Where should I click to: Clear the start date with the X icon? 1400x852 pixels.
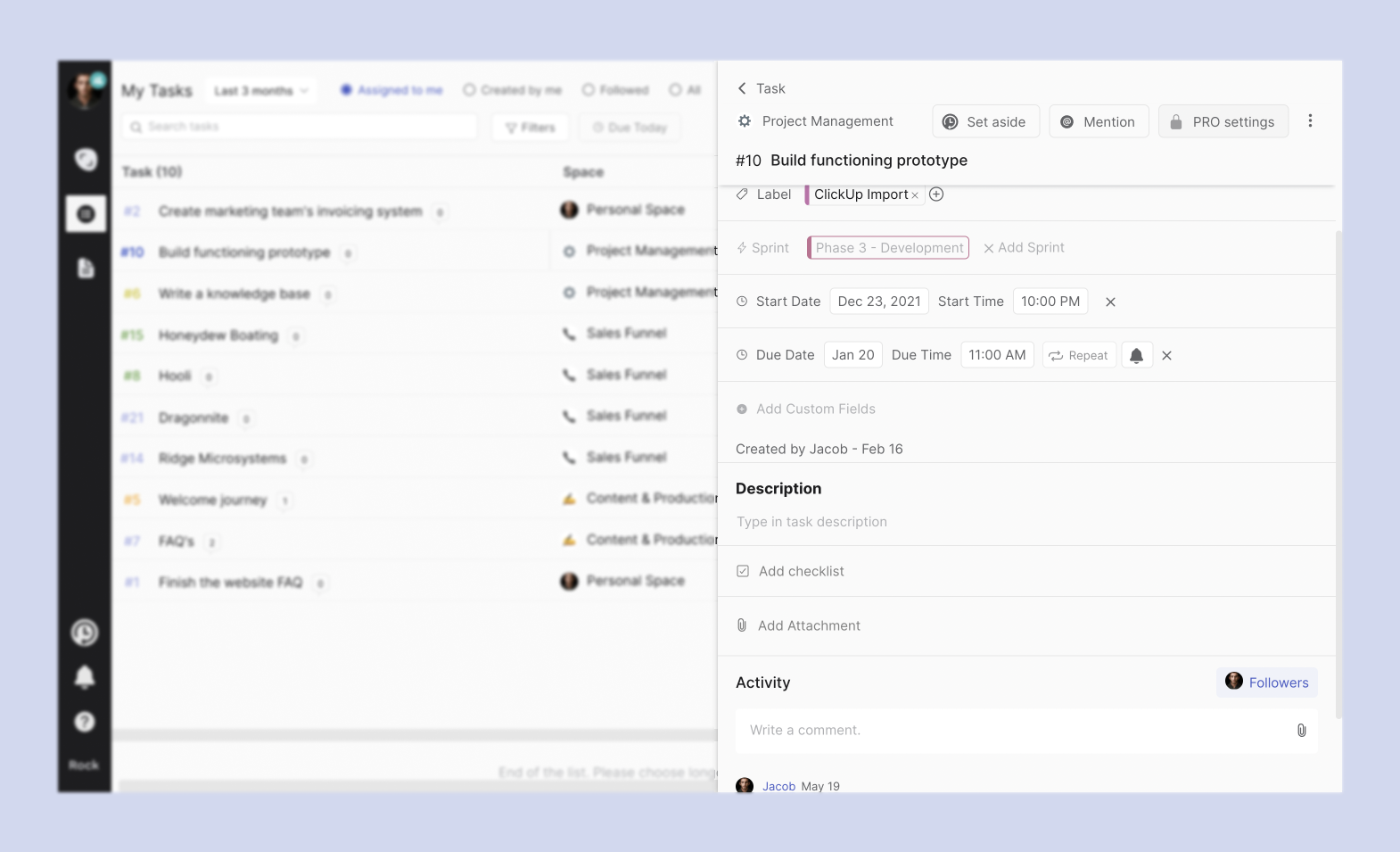click(x=1110, y=302)
